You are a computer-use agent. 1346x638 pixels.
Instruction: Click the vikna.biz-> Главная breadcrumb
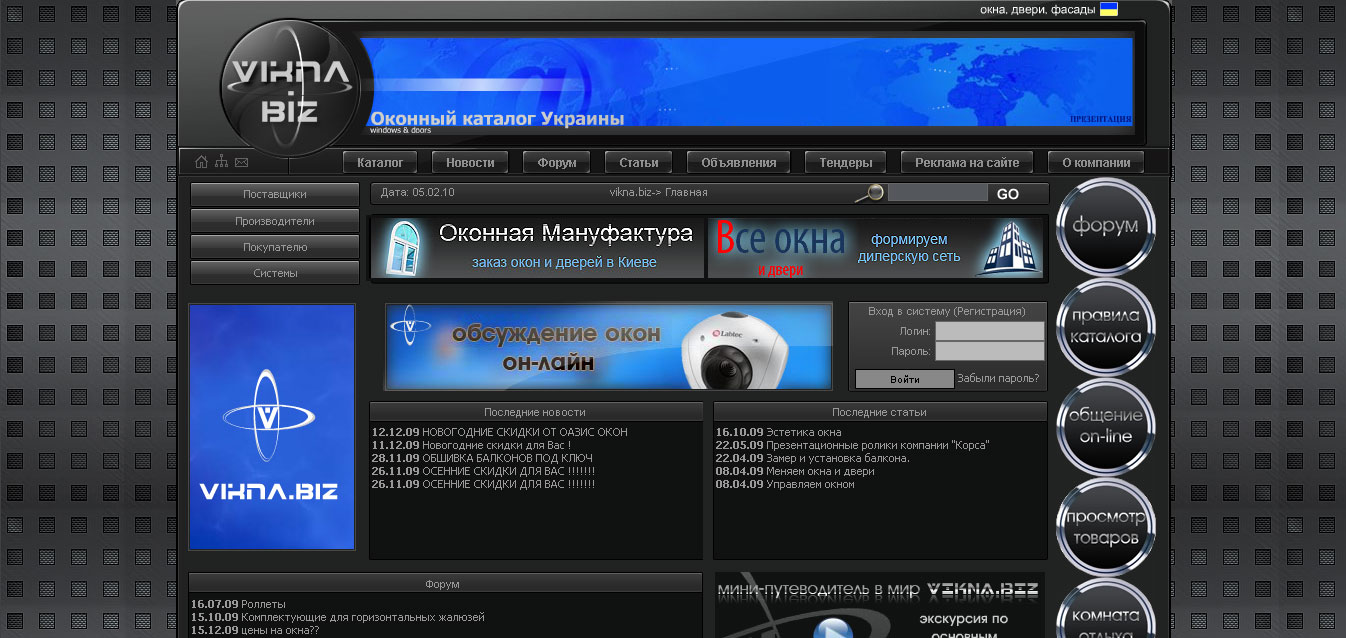pyautogui.click(x=658, y=192)
